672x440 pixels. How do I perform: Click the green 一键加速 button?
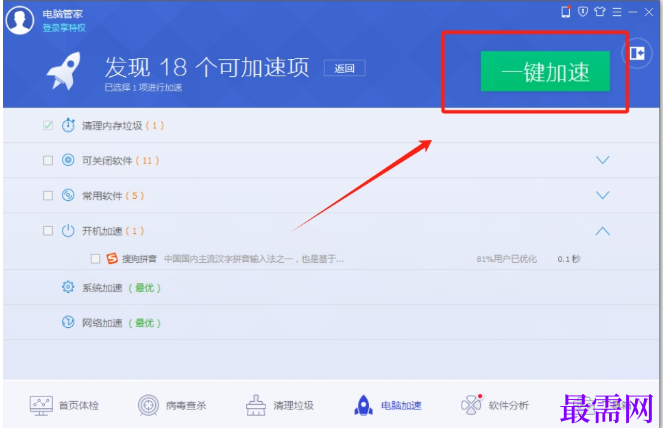545,71
